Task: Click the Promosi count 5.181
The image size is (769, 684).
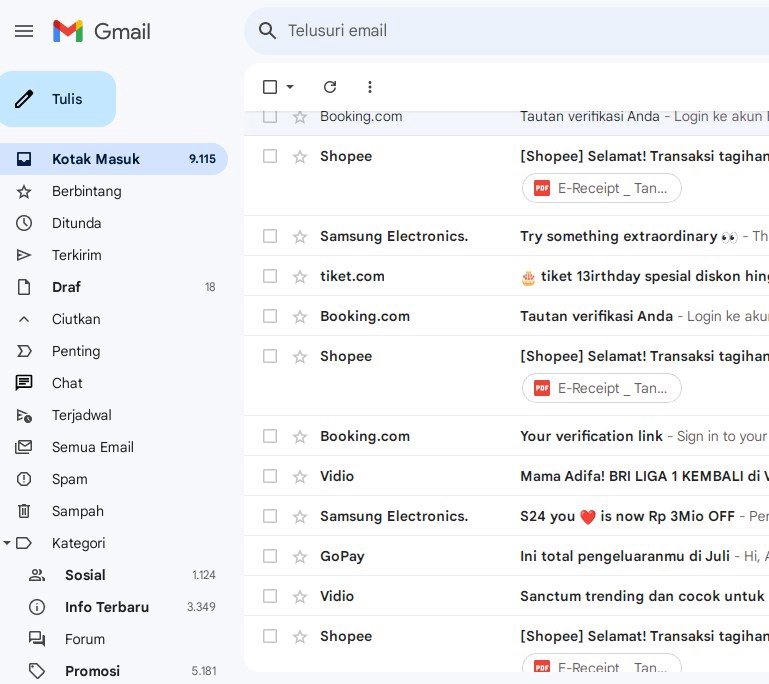Action: 204,671
